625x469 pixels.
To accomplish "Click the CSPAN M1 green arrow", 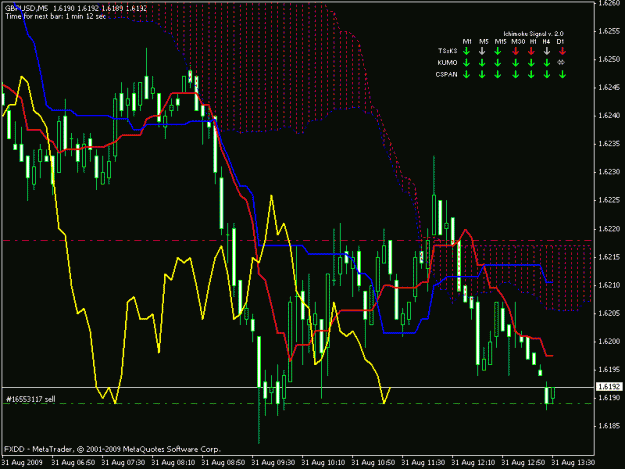I will tap(467, 75).
